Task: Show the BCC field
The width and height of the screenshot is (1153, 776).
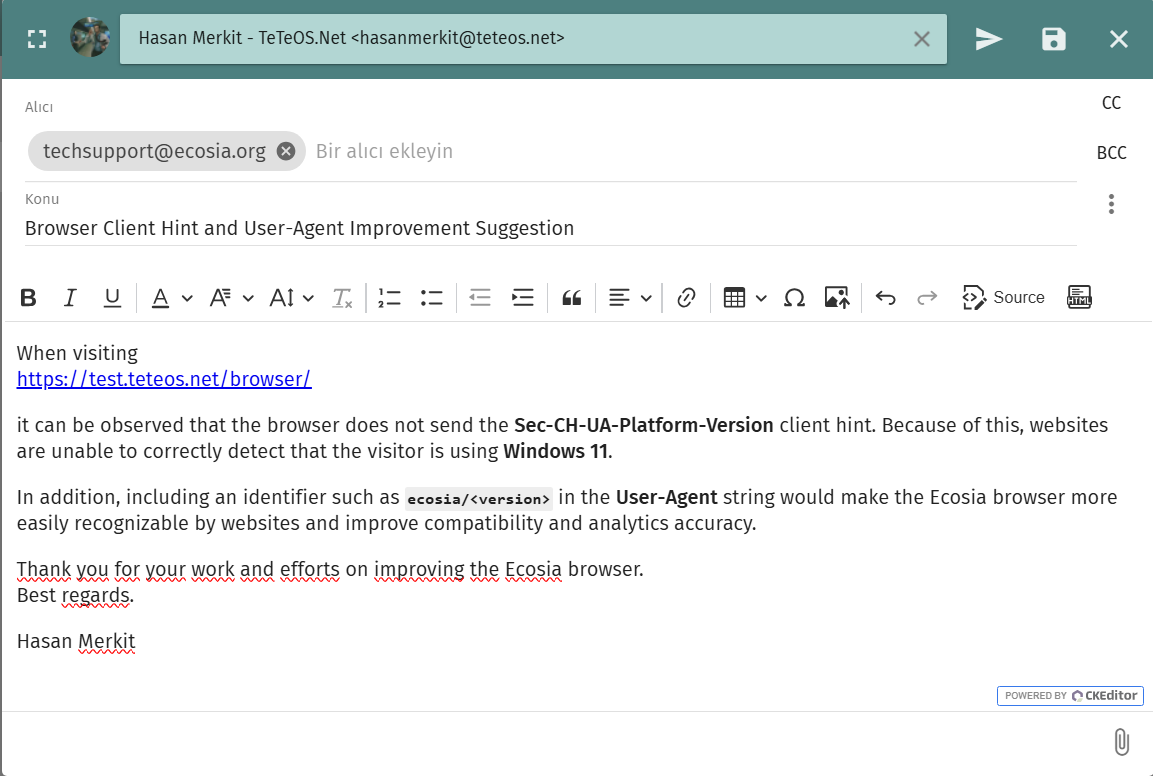Action: (x=1111, y=153)
